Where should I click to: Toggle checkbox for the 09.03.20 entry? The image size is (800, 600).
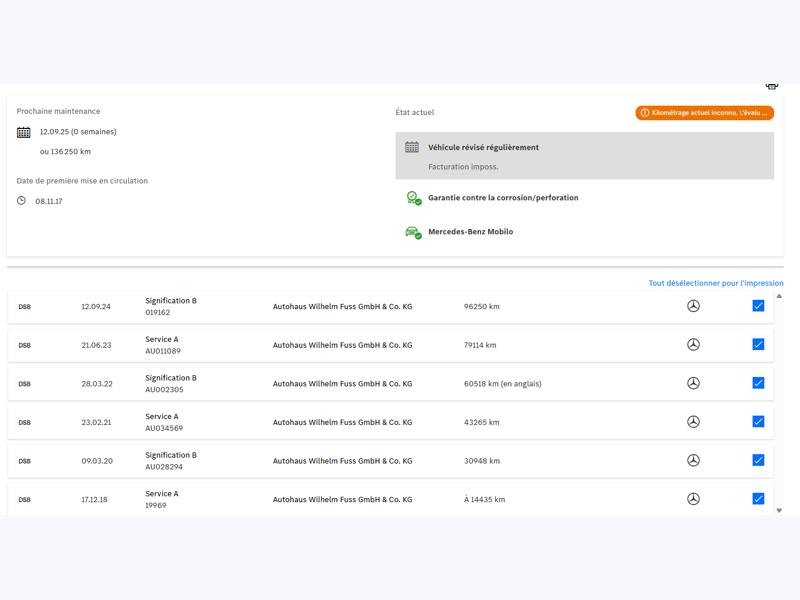click(x=758, y=460)
